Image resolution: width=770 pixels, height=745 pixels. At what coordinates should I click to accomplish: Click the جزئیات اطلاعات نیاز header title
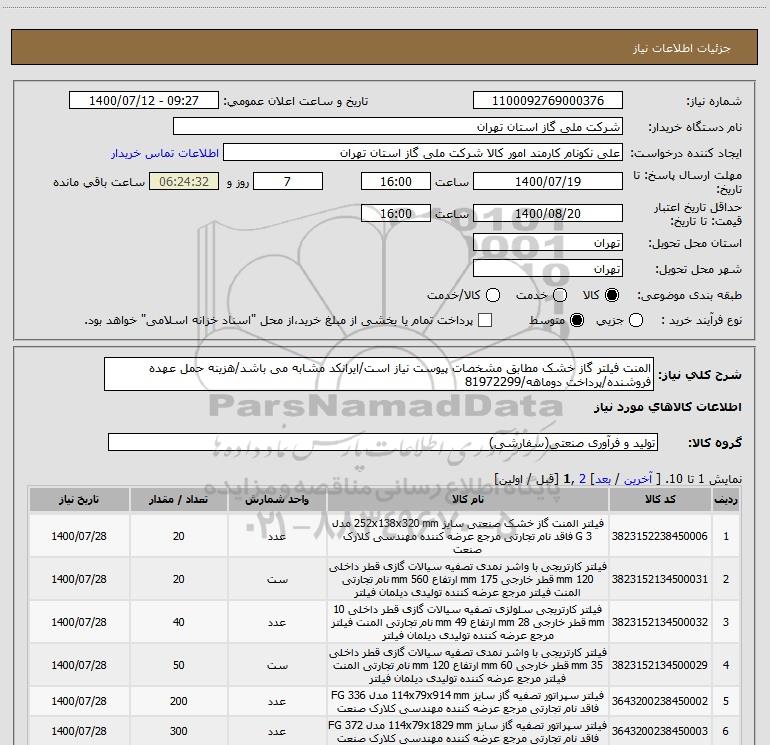pyautogui.click(x=682, y=48)
